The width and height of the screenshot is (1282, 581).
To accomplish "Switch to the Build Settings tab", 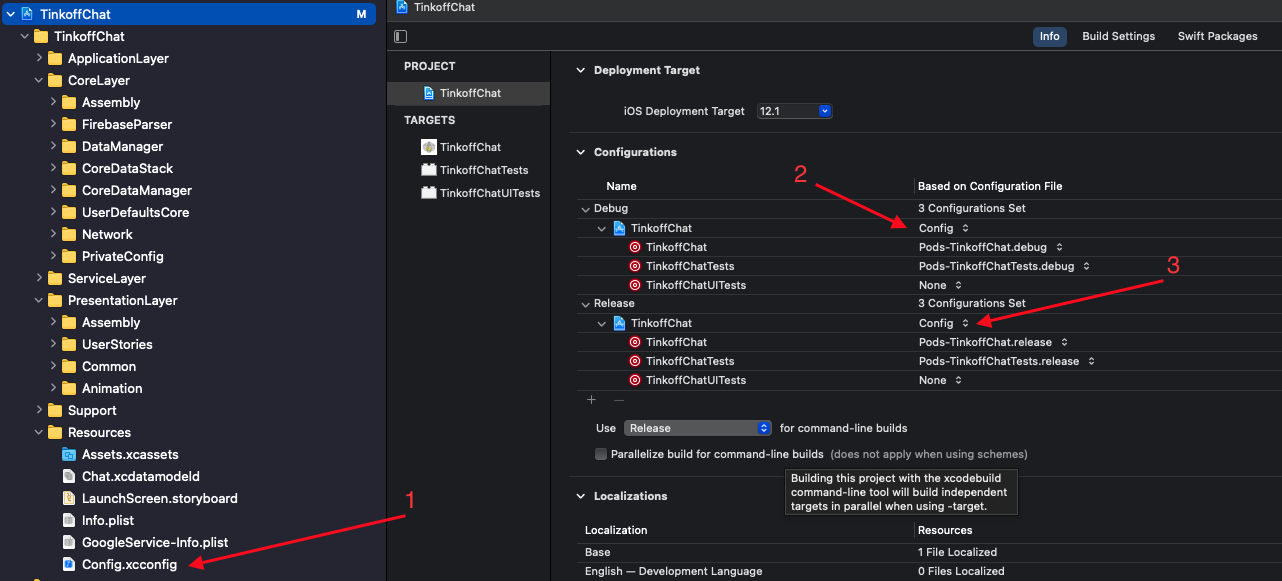I will click(1118, 36).
